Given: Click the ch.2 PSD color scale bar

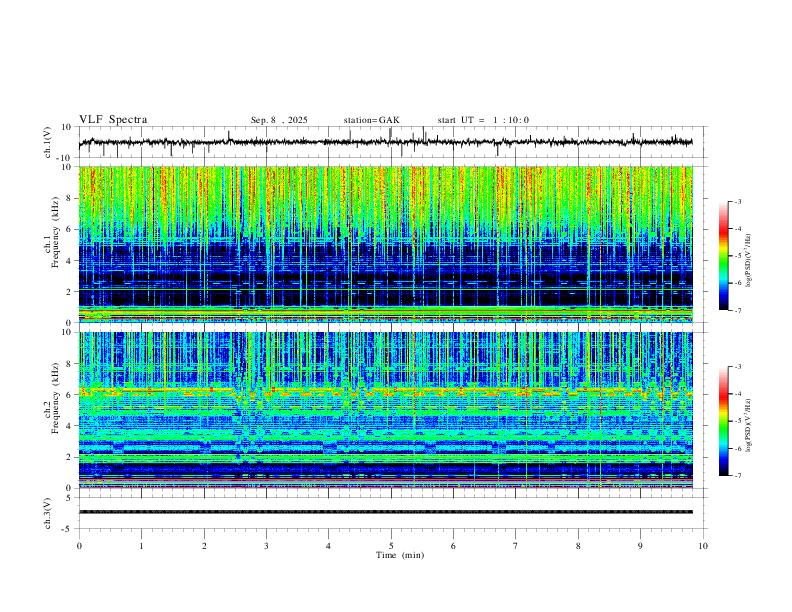Looking at the screenshot, I should tap(724, 421).
